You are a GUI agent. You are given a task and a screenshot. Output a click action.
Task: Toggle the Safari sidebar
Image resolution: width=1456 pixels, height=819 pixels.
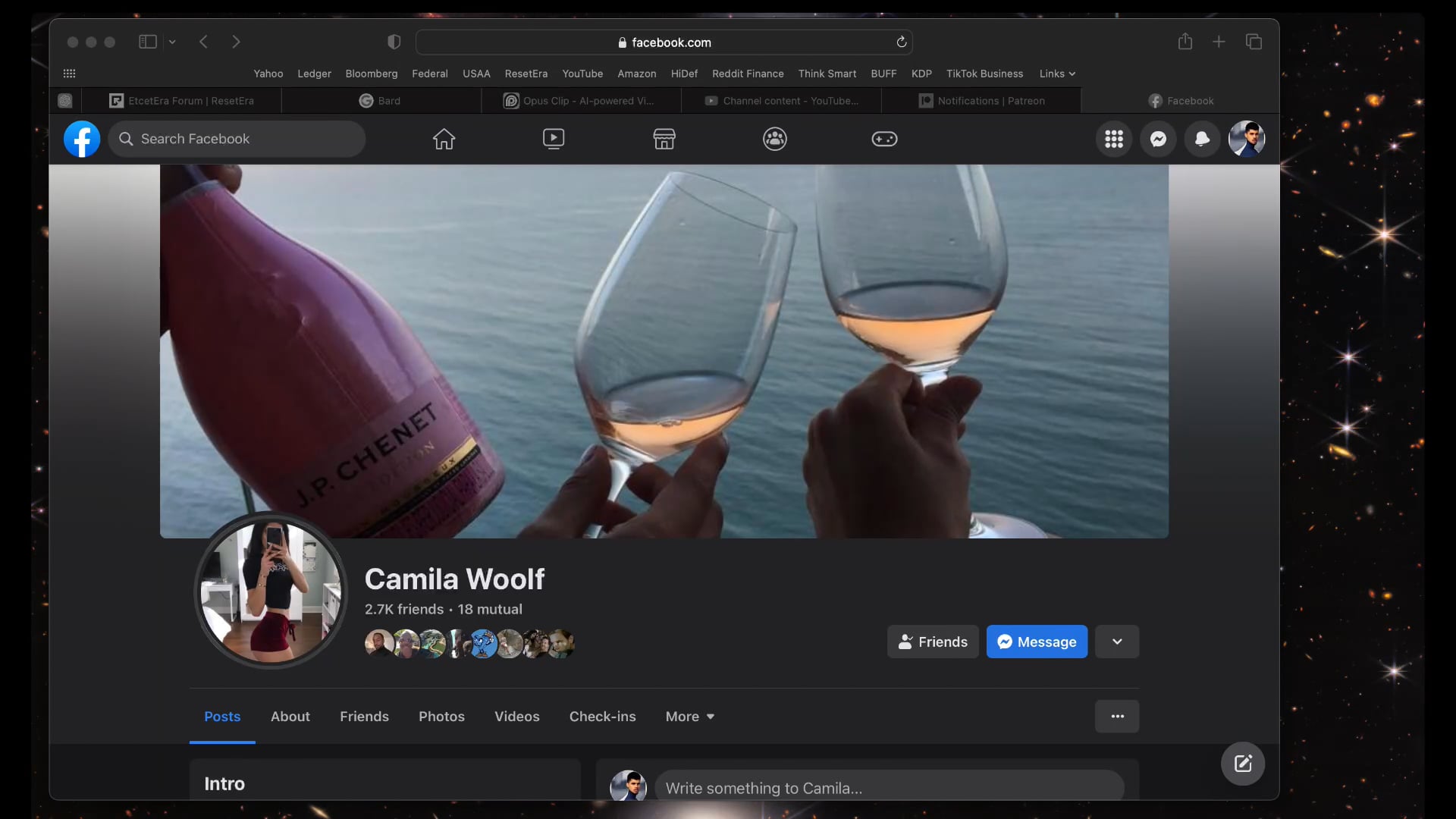click(x=148, y=42)
